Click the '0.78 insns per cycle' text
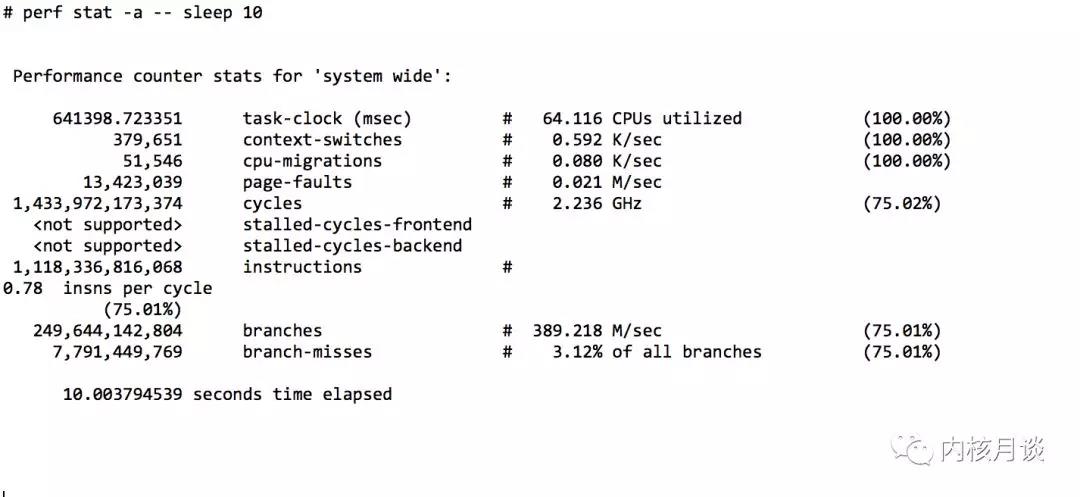The height and width of the screenshot is (497, 1080). 108,288
